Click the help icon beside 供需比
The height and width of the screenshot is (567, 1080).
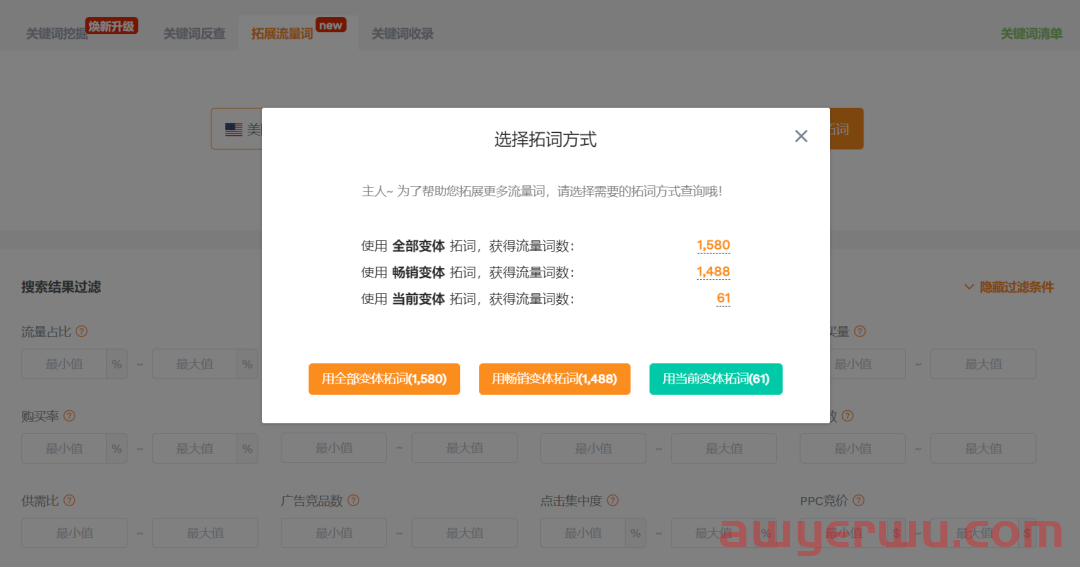tap(69, 500)
